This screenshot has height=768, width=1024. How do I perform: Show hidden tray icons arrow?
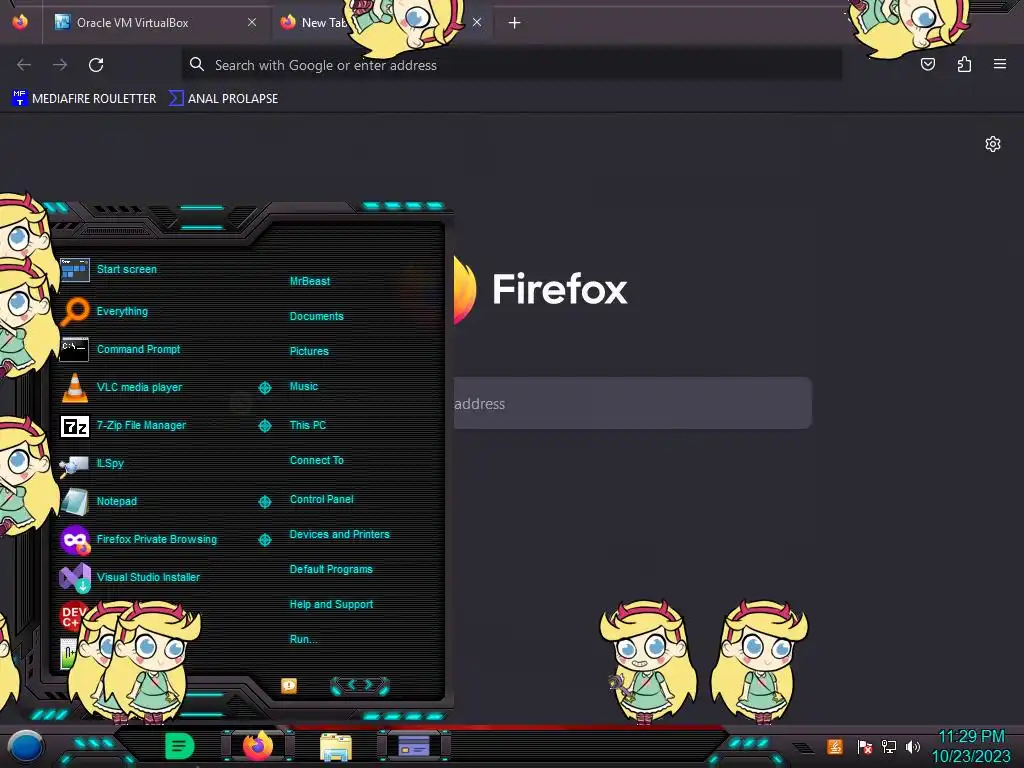805,748
